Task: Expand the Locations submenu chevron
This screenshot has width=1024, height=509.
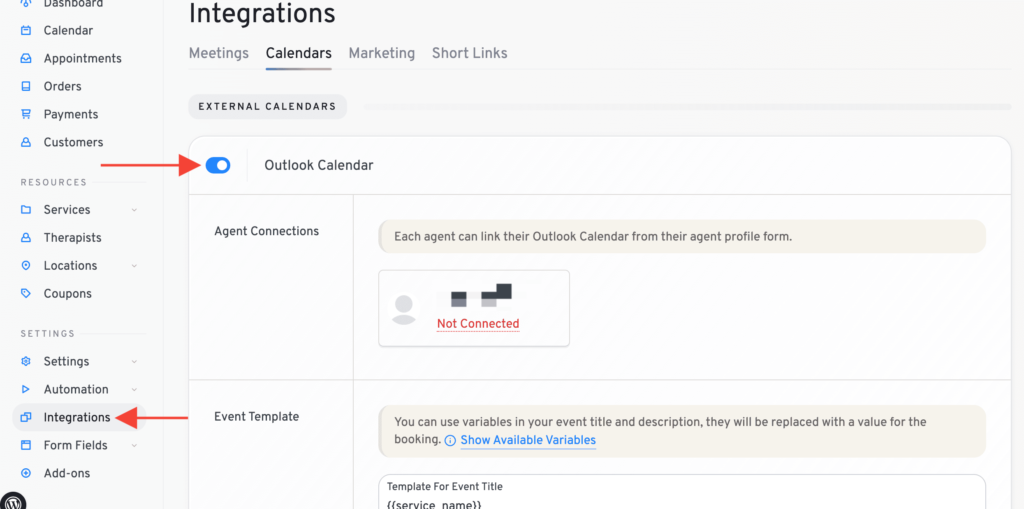Action: (134, 266)
